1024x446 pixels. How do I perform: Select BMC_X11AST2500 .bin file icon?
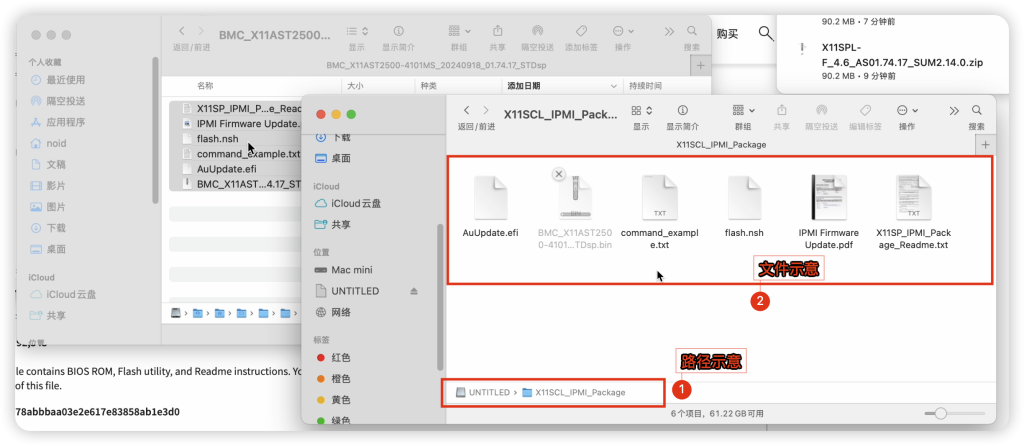click(575, 197)
